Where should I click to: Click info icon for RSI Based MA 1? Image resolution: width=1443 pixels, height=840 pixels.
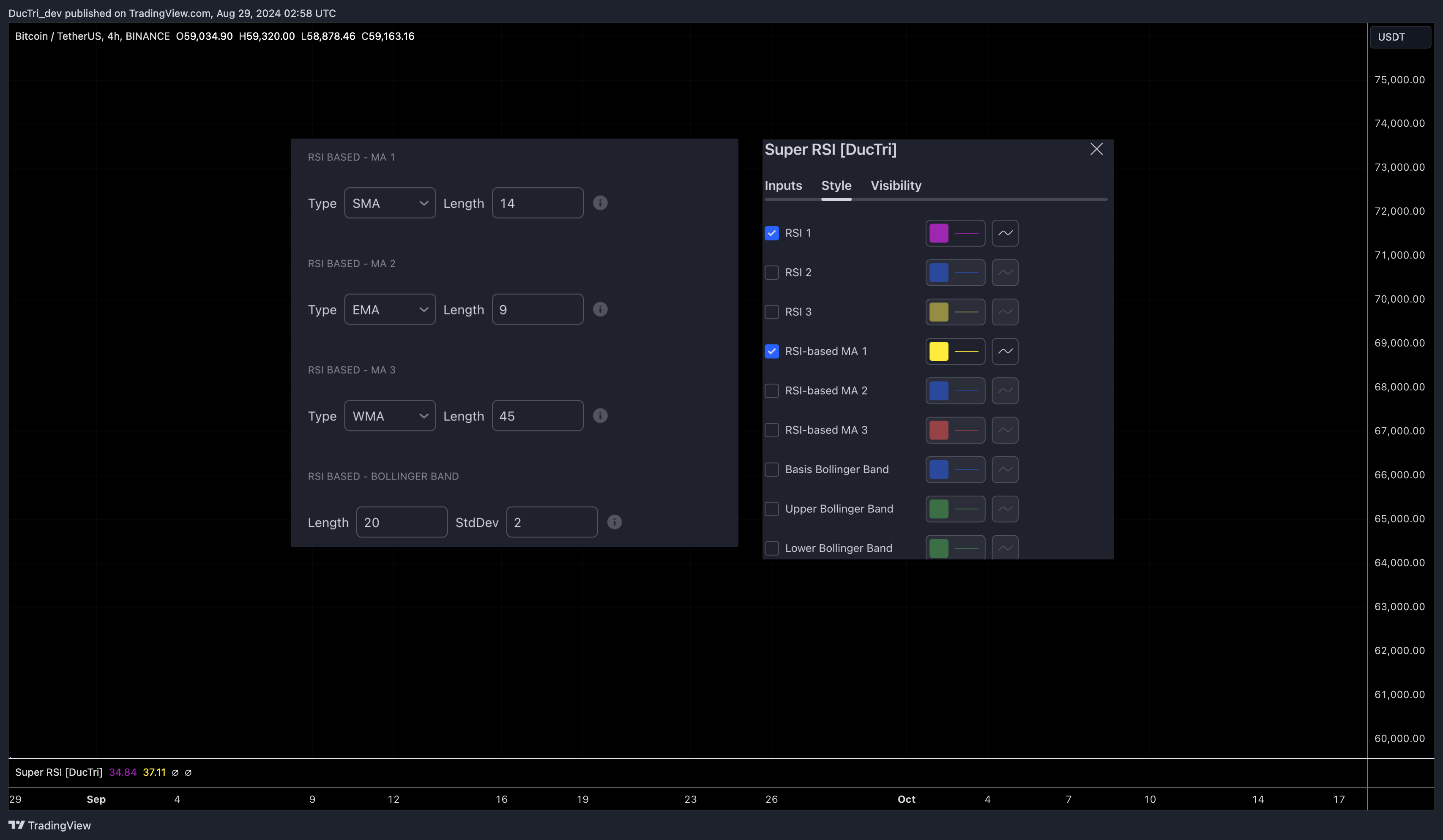tap(600, 203)
